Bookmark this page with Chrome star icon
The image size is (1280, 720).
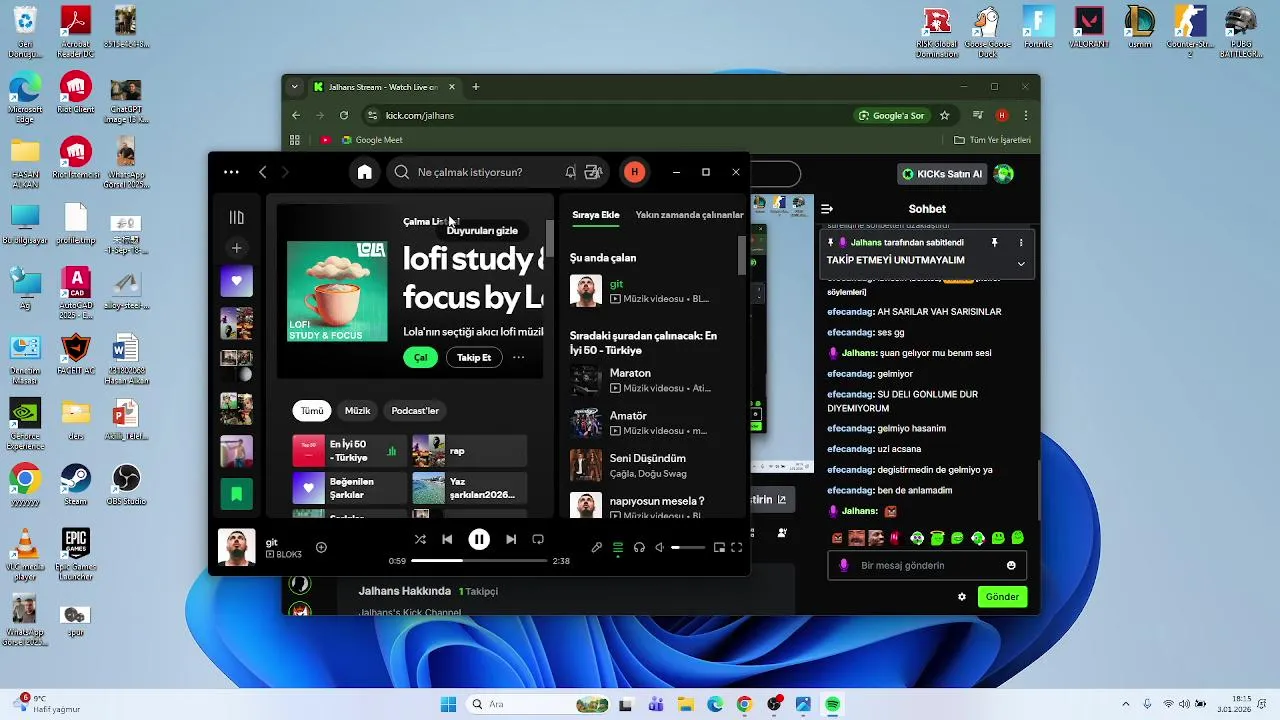coord(944,115)
